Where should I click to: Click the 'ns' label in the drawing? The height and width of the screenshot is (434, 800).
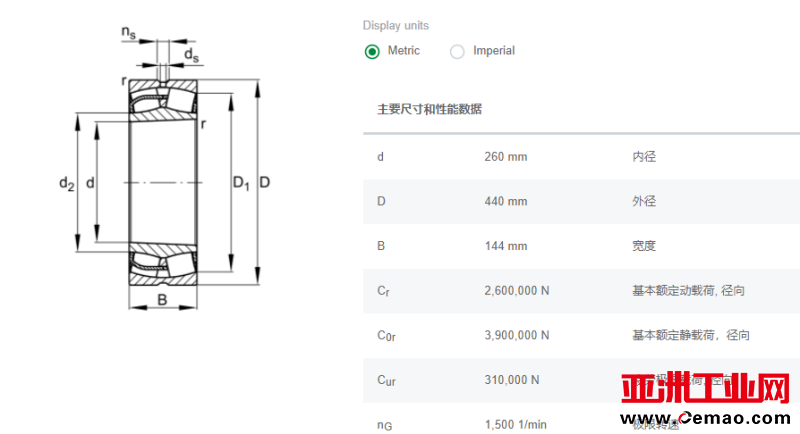tap(129, 33)
